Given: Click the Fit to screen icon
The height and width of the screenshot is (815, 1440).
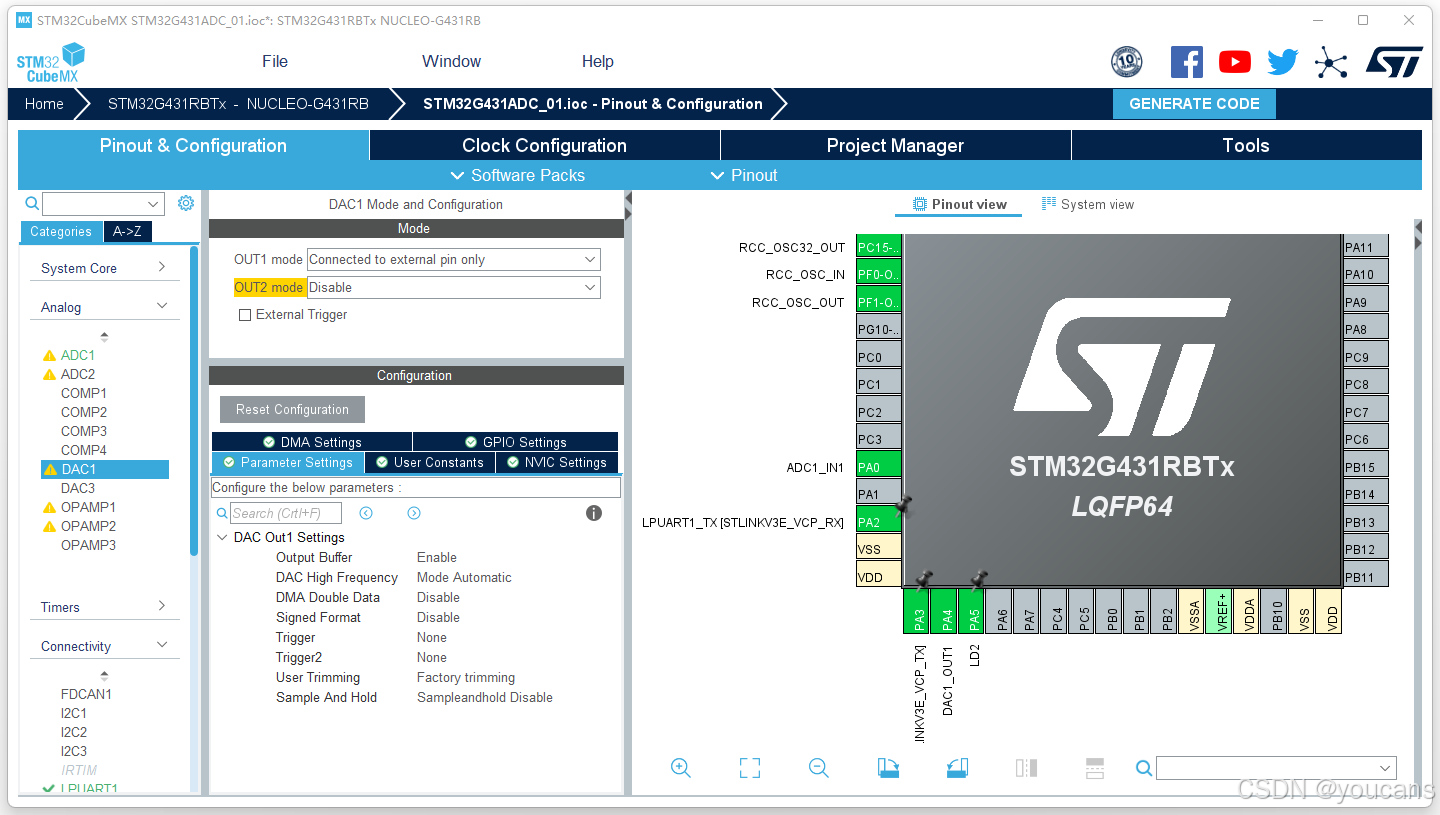Looking at the screenshot, I should click(750, 768).
